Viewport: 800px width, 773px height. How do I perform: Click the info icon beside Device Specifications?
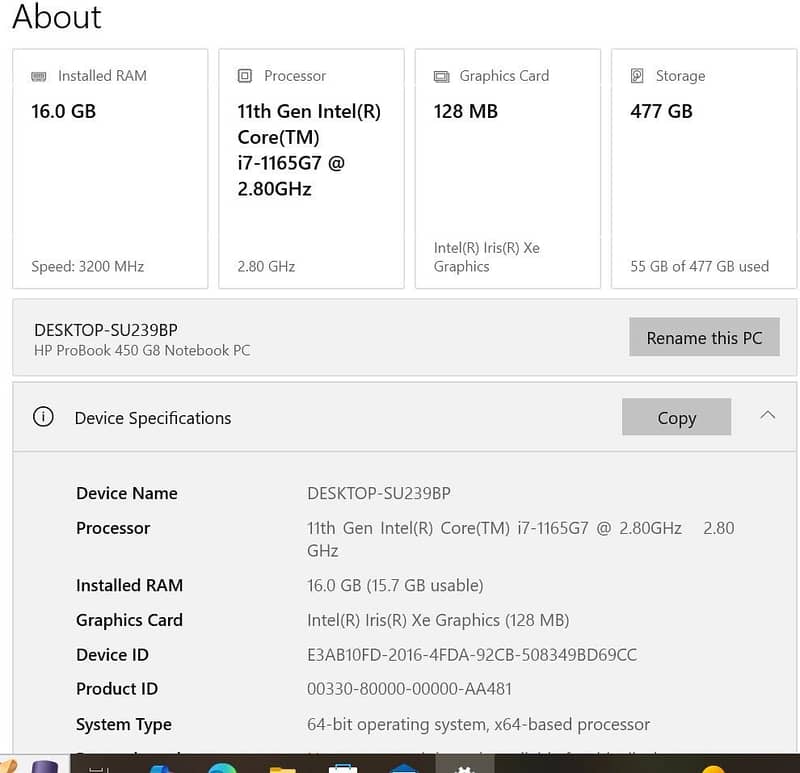[x=43, y=418]
